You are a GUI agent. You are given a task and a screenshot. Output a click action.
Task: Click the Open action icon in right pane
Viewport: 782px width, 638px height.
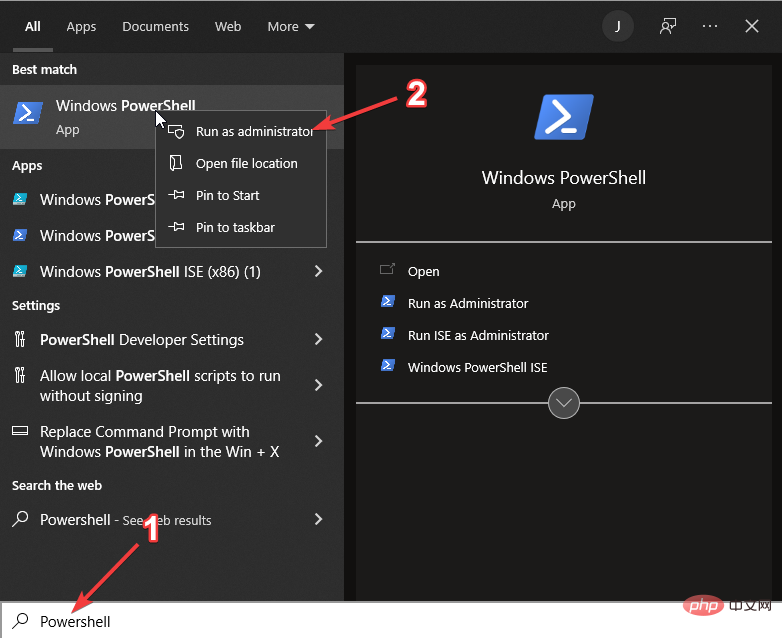[x=388, y=269]
